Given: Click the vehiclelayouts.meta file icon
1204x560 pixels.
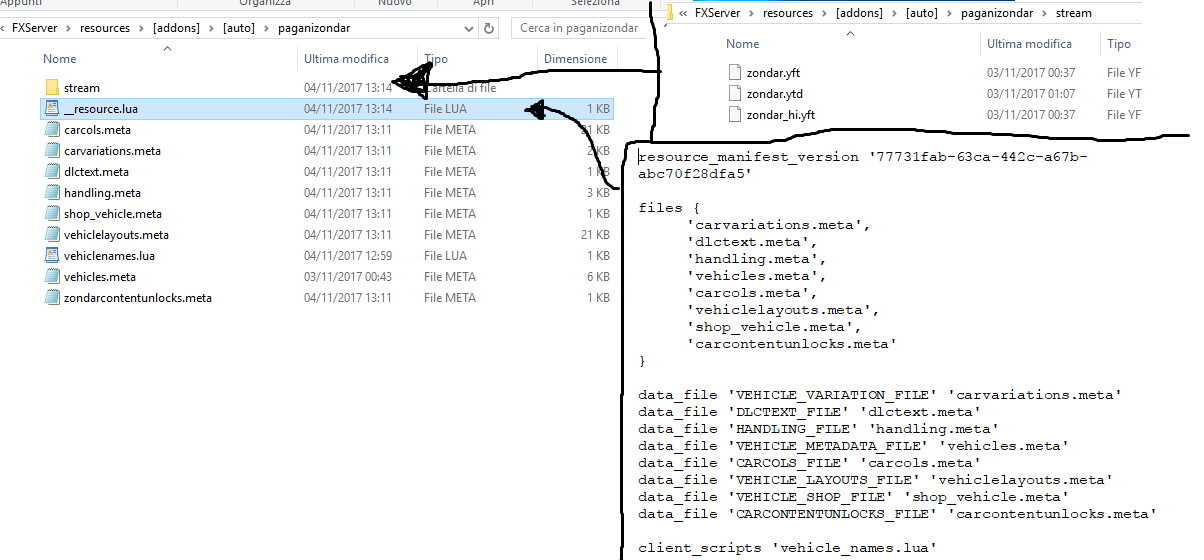Looking at the screenshot, I should (x=52, y=235).
